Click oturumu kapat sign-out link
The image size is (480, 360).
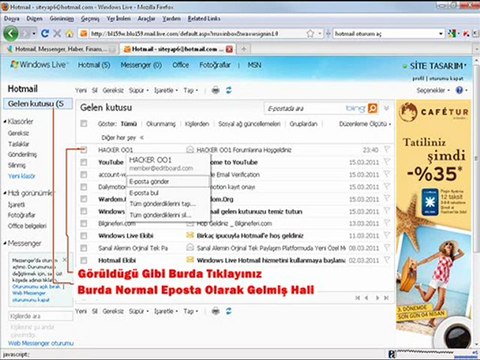click(x=446, y=79)
